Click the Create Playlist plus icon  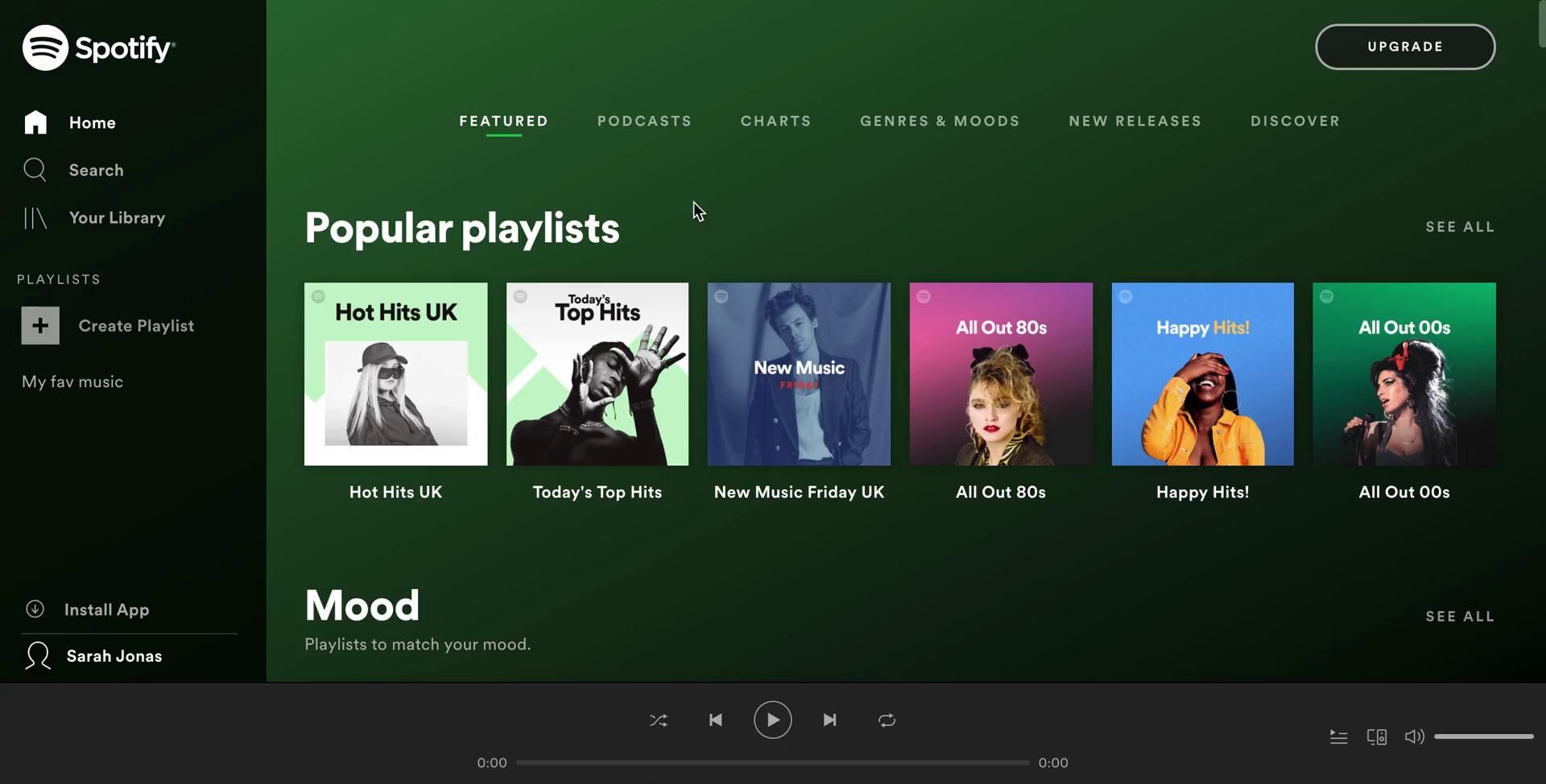pyautogui.click(x=40, y=326)
